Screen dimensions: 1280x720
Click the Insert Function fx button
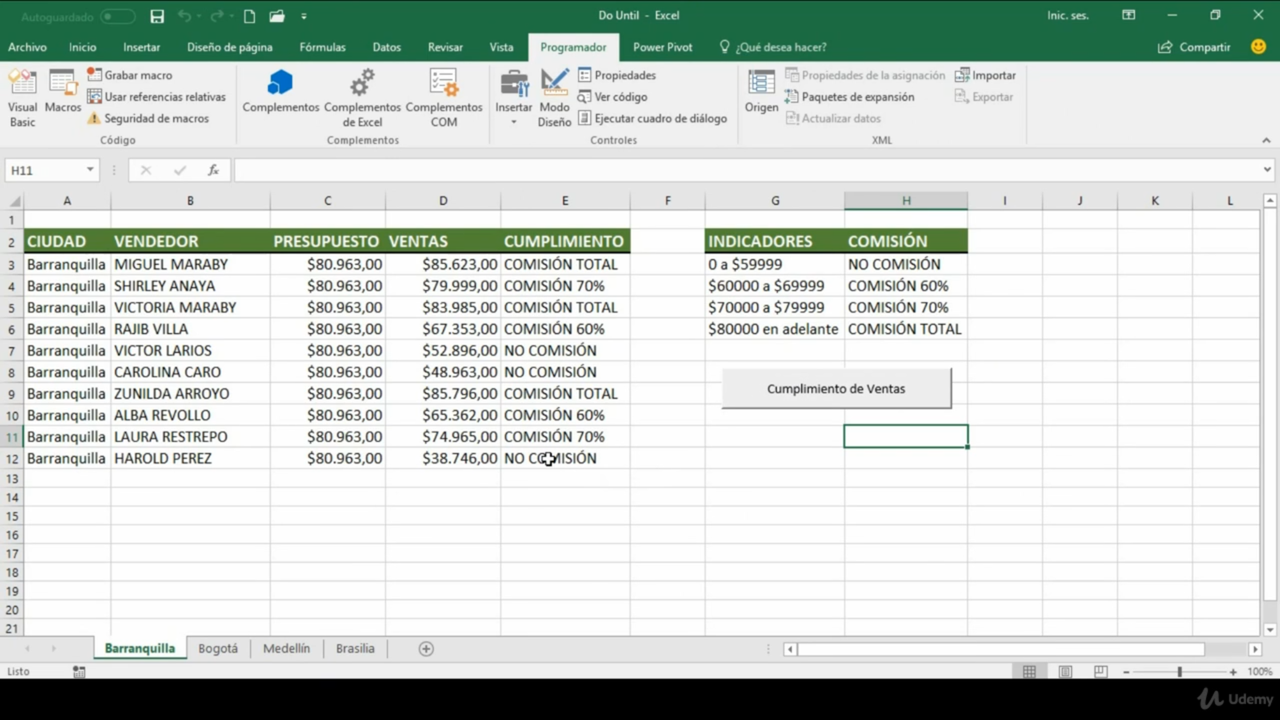[x=213, y=170]
